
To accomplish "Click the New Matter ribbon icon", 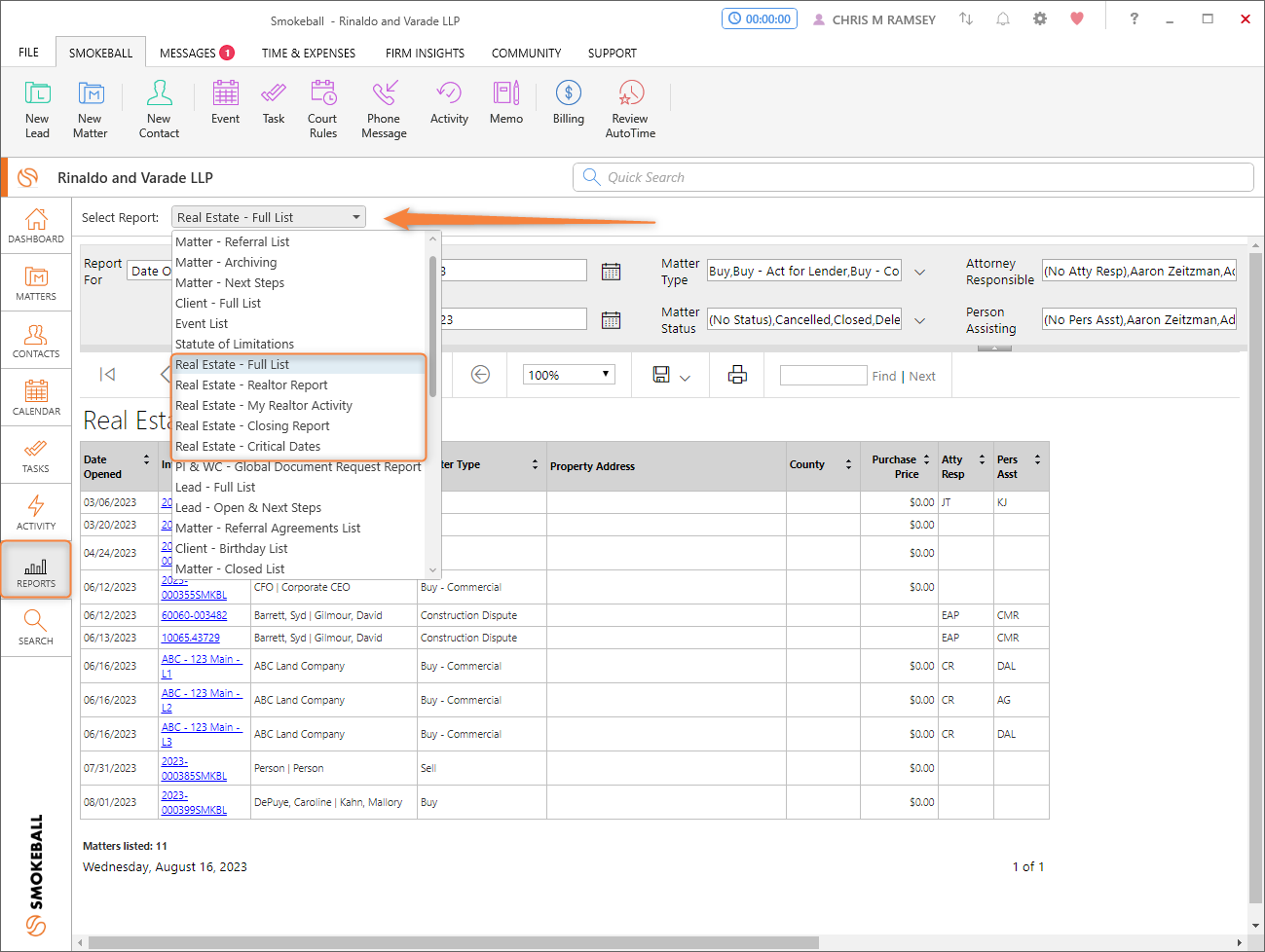I will 91,109.
